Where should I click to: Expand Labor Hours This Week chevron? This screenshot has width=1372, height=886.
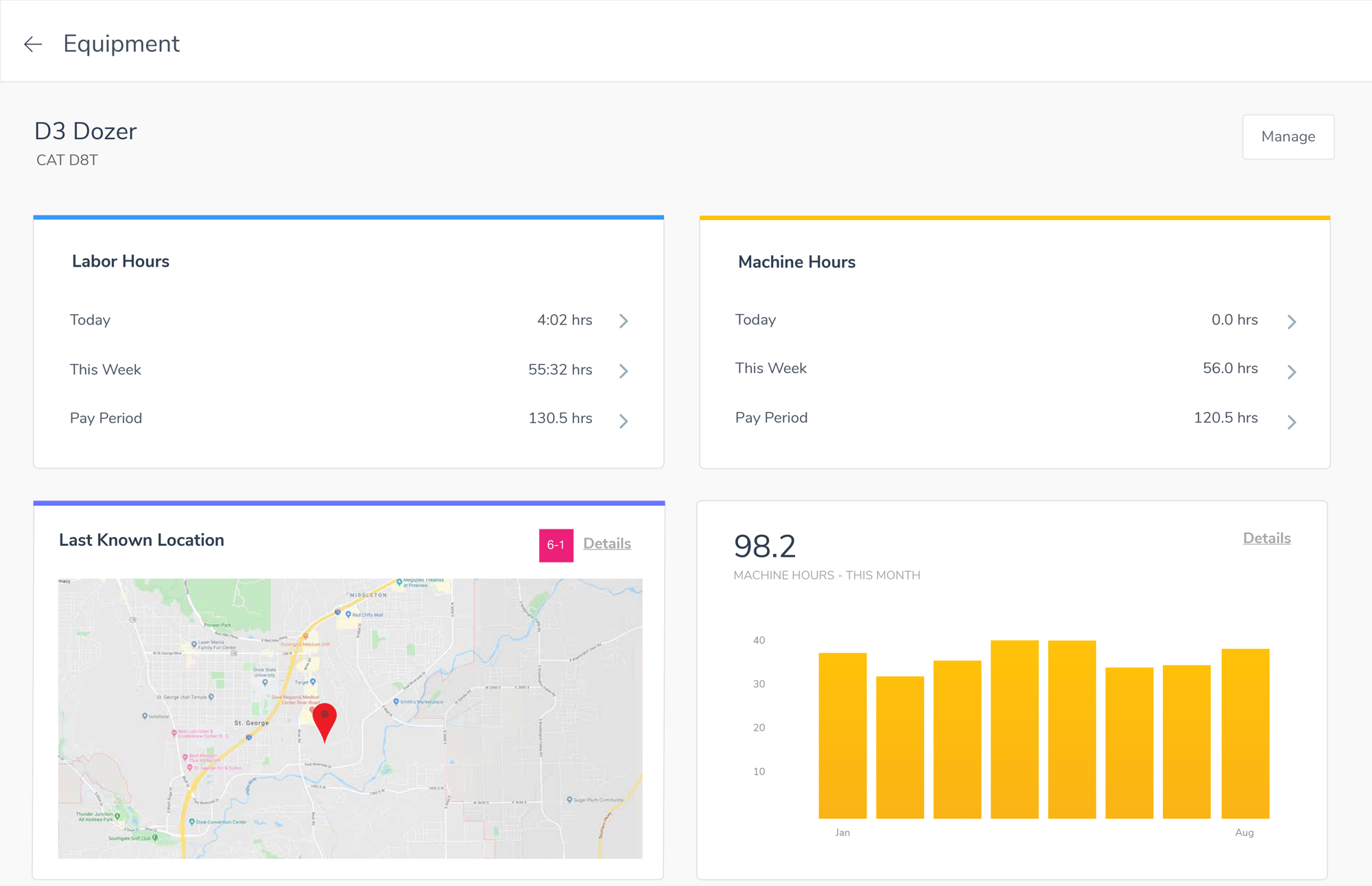pos(624,371)
